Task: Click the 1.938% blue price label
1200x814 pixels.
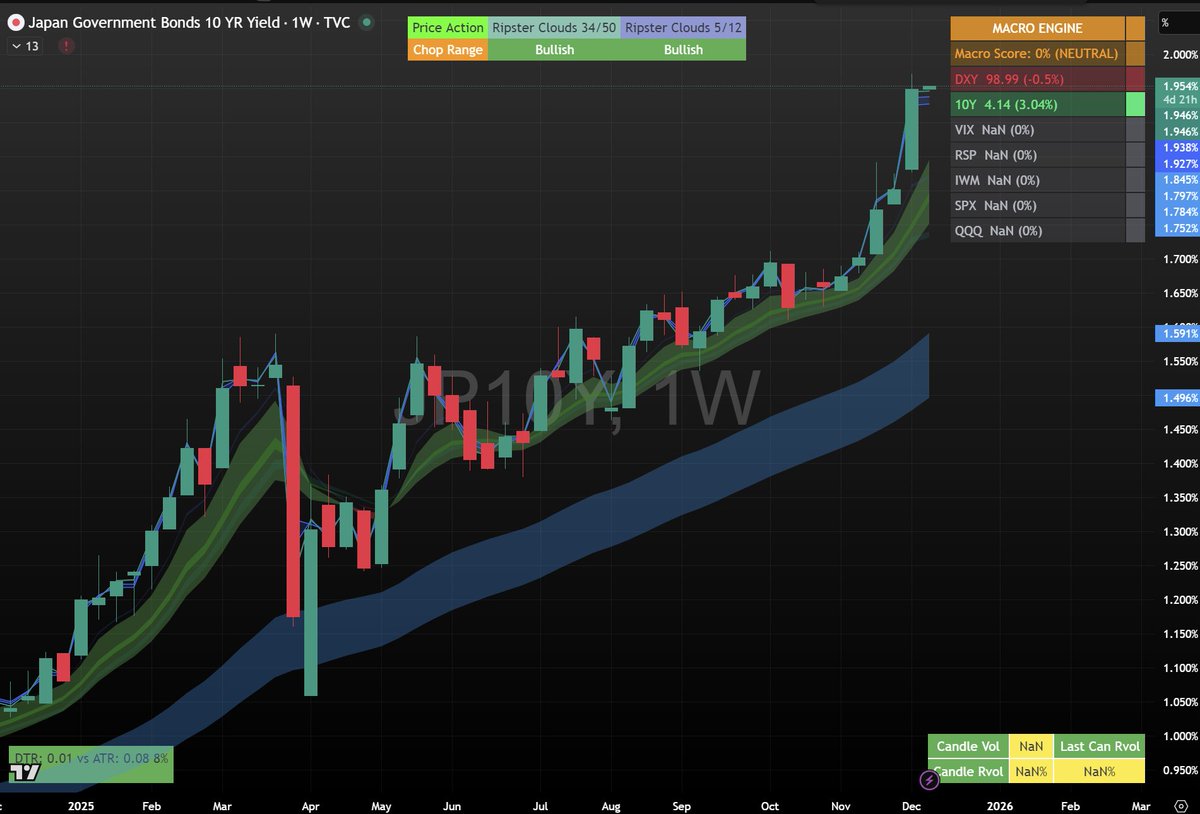Action: point(1177,147)
